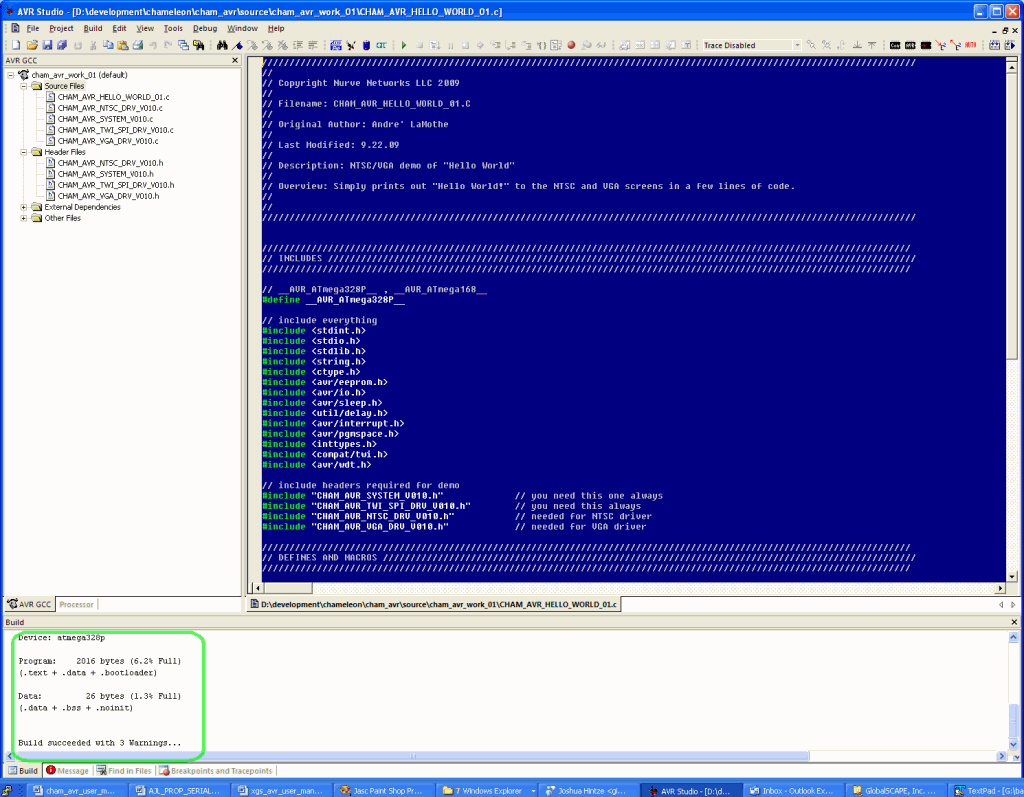Switch to the Message tab

67,771
